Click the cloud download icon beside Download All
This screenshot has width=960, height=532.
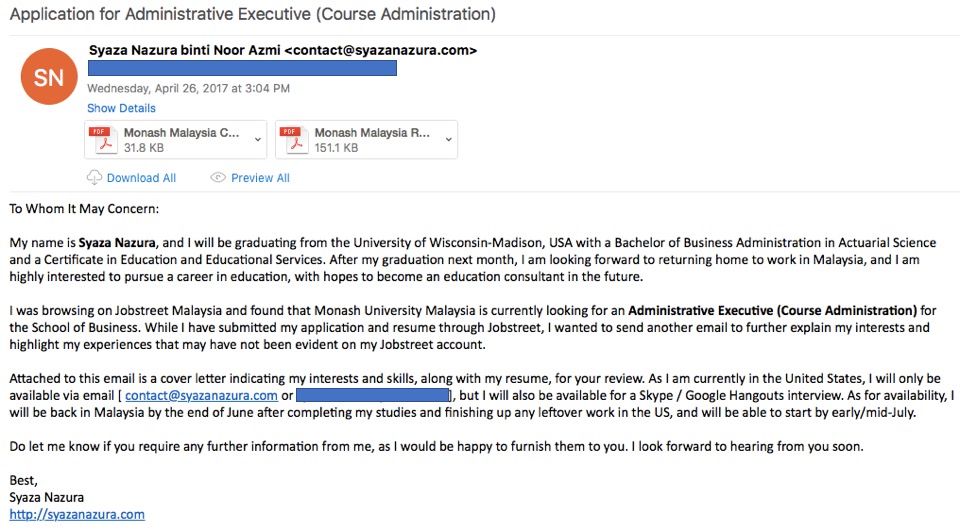pos(94,178)
